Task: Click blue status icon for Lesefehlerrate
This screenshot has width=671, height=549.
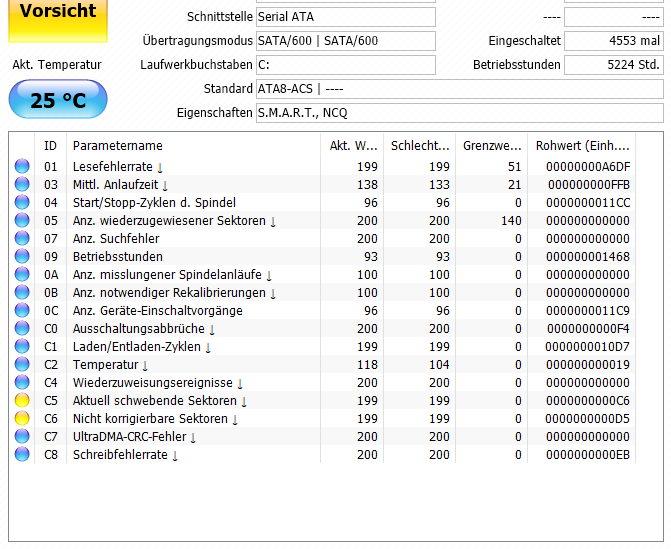Action: (x=22, y=166)
